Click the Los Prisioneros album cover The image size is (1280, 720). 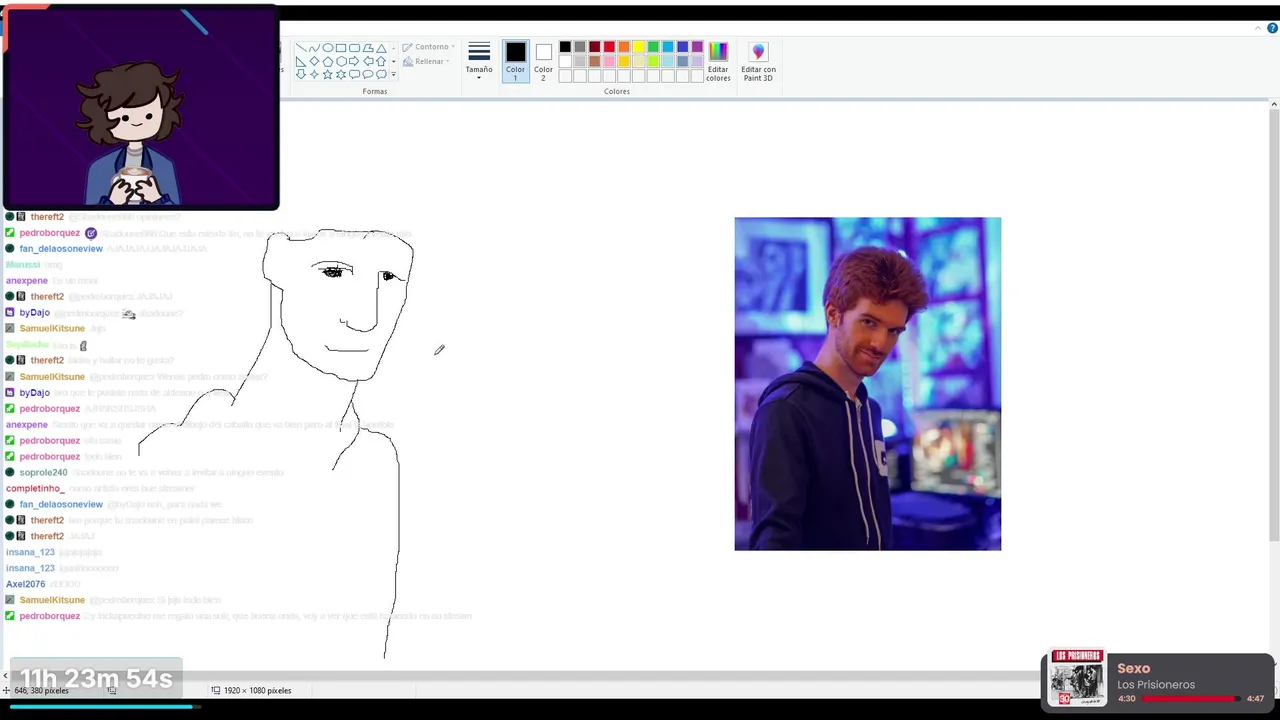(1078, 678)
